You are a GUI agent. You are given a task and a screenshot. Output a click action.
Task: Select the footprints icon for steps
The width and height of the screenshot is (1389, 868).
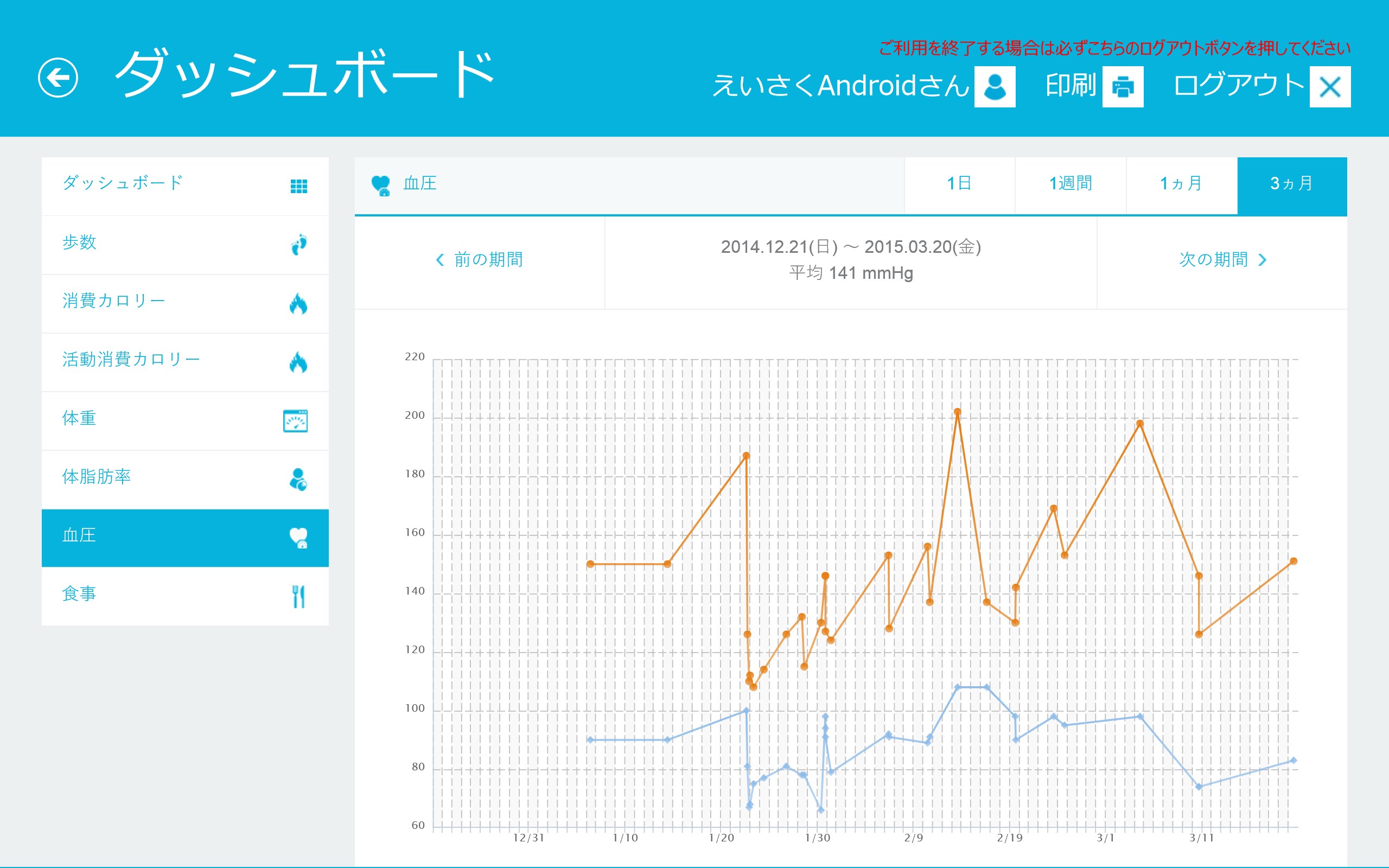(298, 245)
